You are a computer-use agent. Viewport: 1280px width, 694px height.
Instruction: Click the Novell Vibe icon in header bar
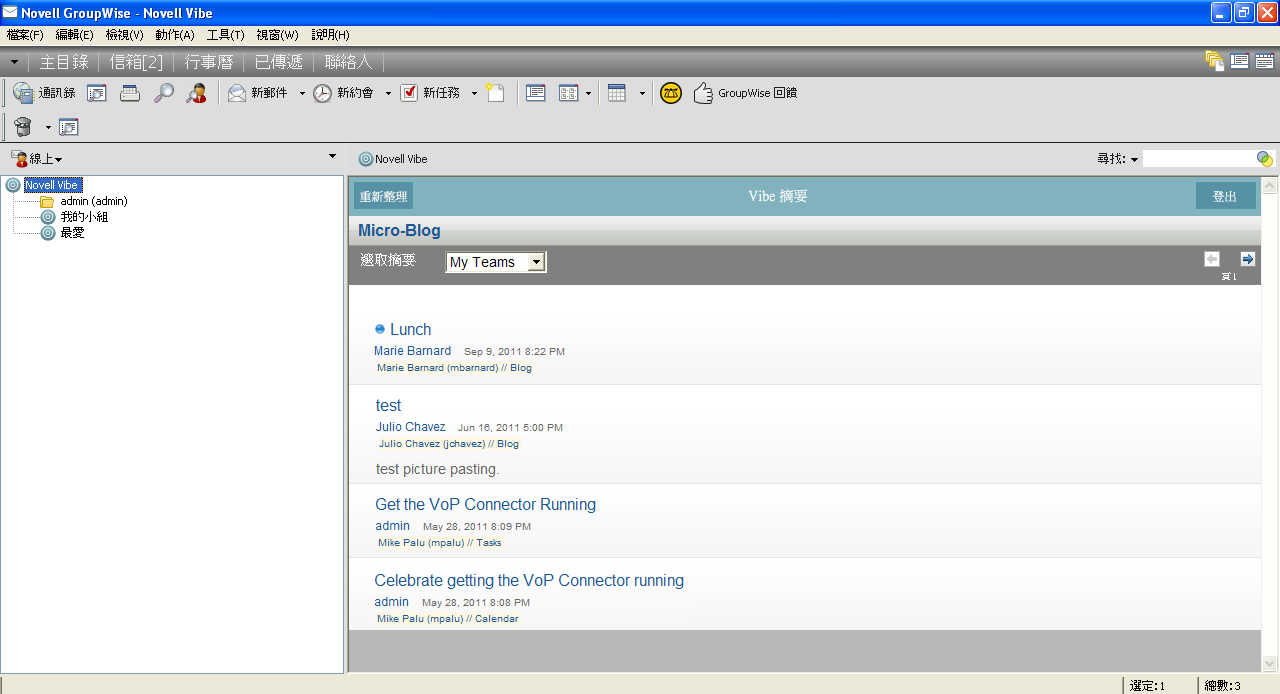[365, 159]
